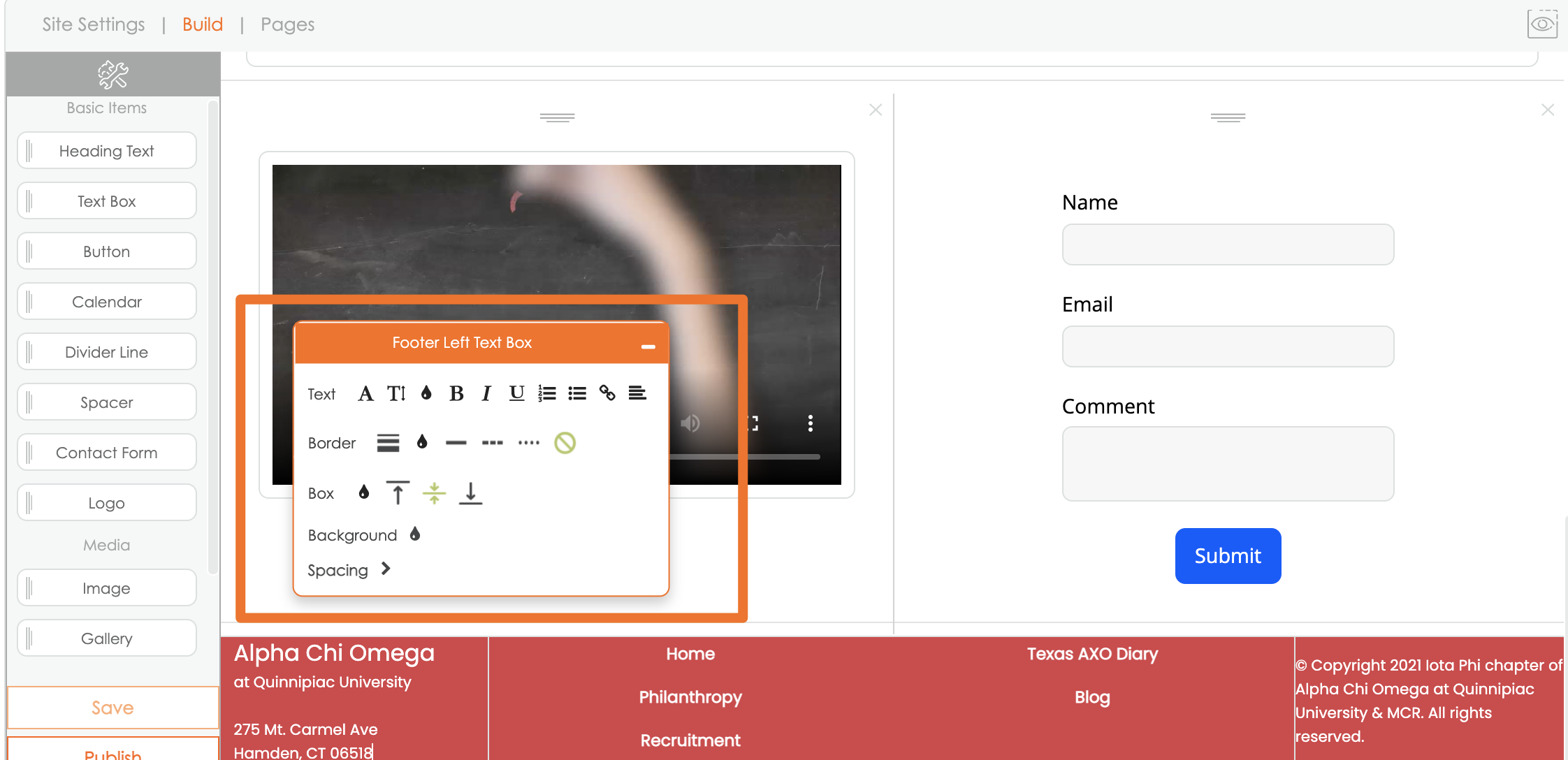Align box content to middle
1568x760 pixels.
pos(434,493)
